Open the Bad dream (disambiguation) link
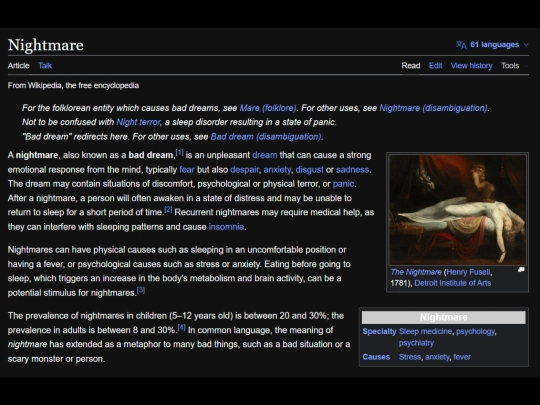The height and width of the screenshot is (405, 540). pos(266,137)
